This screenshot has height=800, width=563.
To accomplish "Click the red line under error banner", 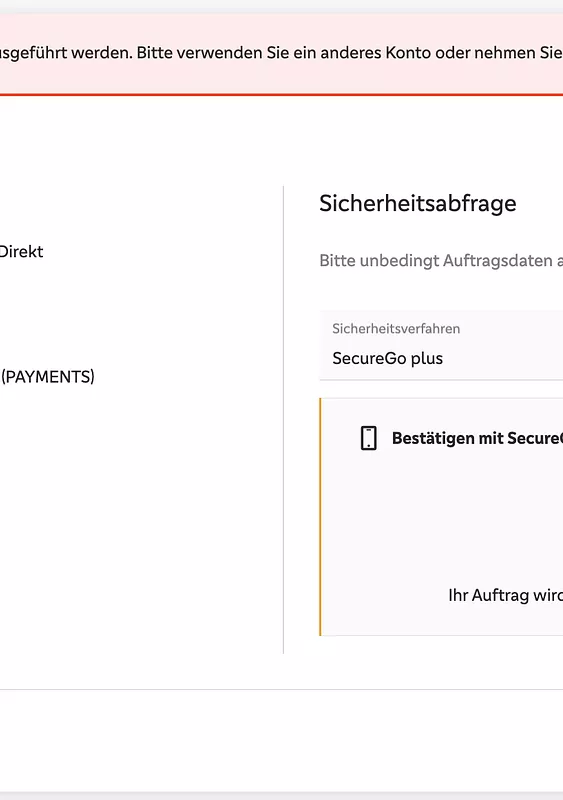I will click(x=281, y=94).
